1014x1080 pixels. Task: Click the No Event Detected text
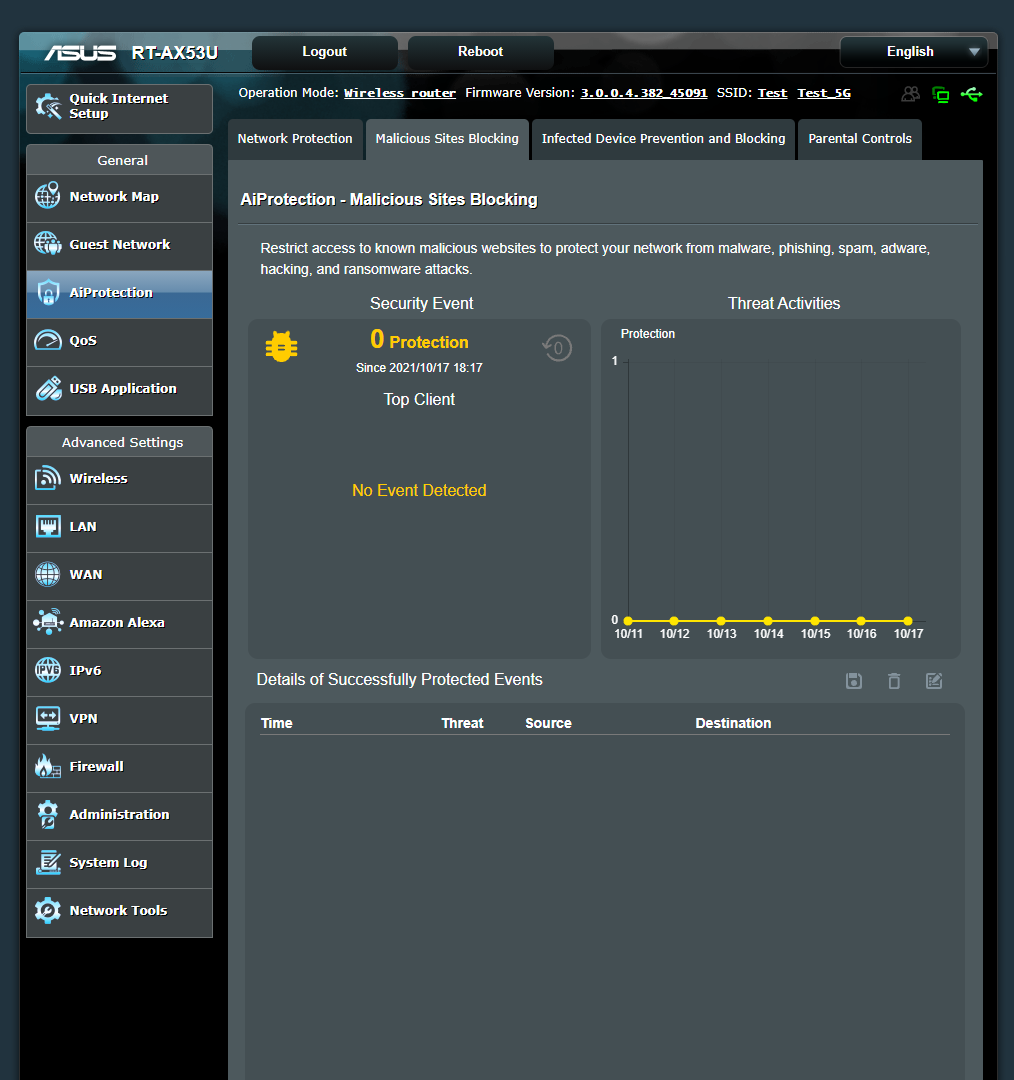419,490
